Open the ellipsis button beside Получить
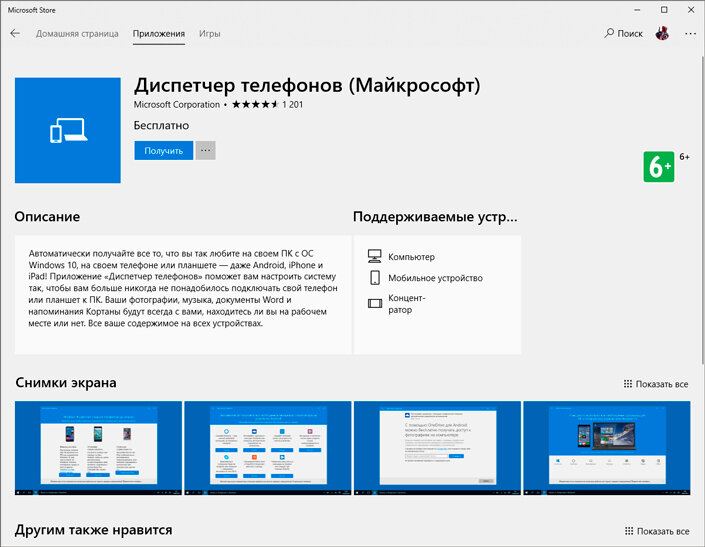This screenshot has height=547, width=705. pyautogui.click(x=205, y=151)
